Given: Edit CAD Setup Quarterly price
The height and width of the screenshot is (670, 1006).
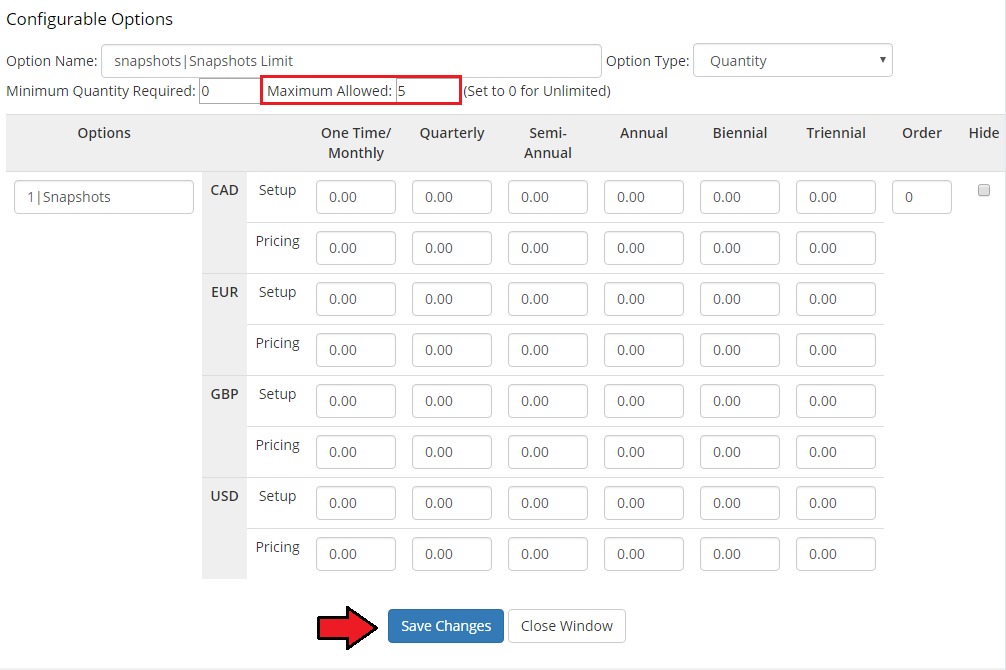Looking at the screenshot, I should click(x=452, y=197).
